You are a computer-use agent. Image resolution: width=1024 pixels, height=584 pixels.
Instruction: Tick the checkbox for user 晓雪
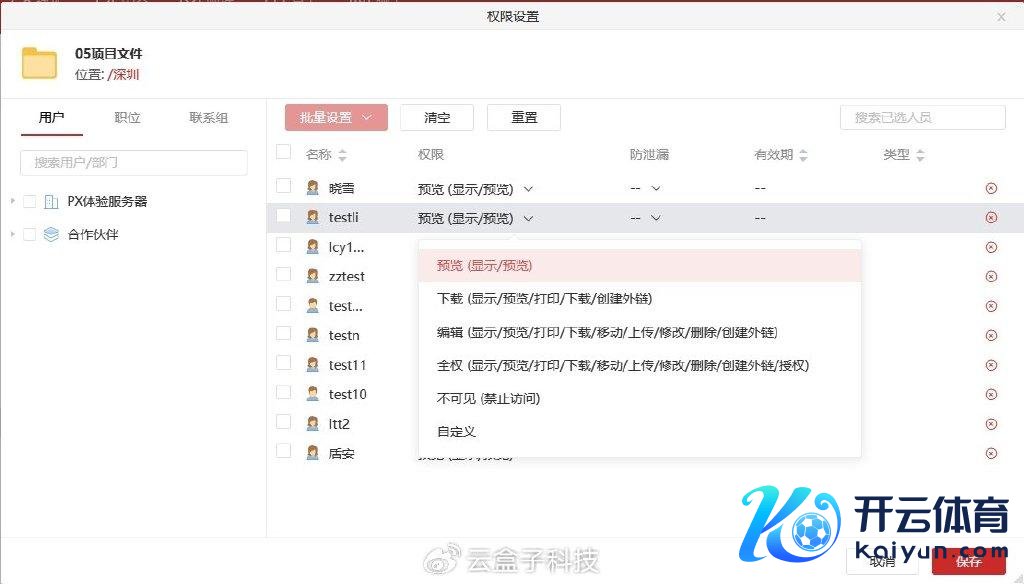click(284, 186)
